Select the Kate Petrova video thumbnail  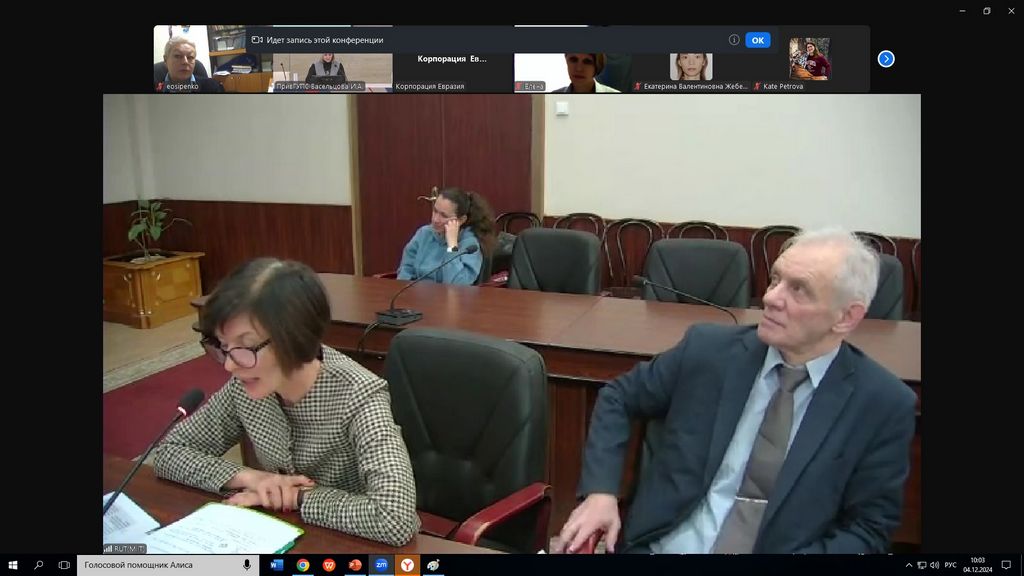[809, 62]
